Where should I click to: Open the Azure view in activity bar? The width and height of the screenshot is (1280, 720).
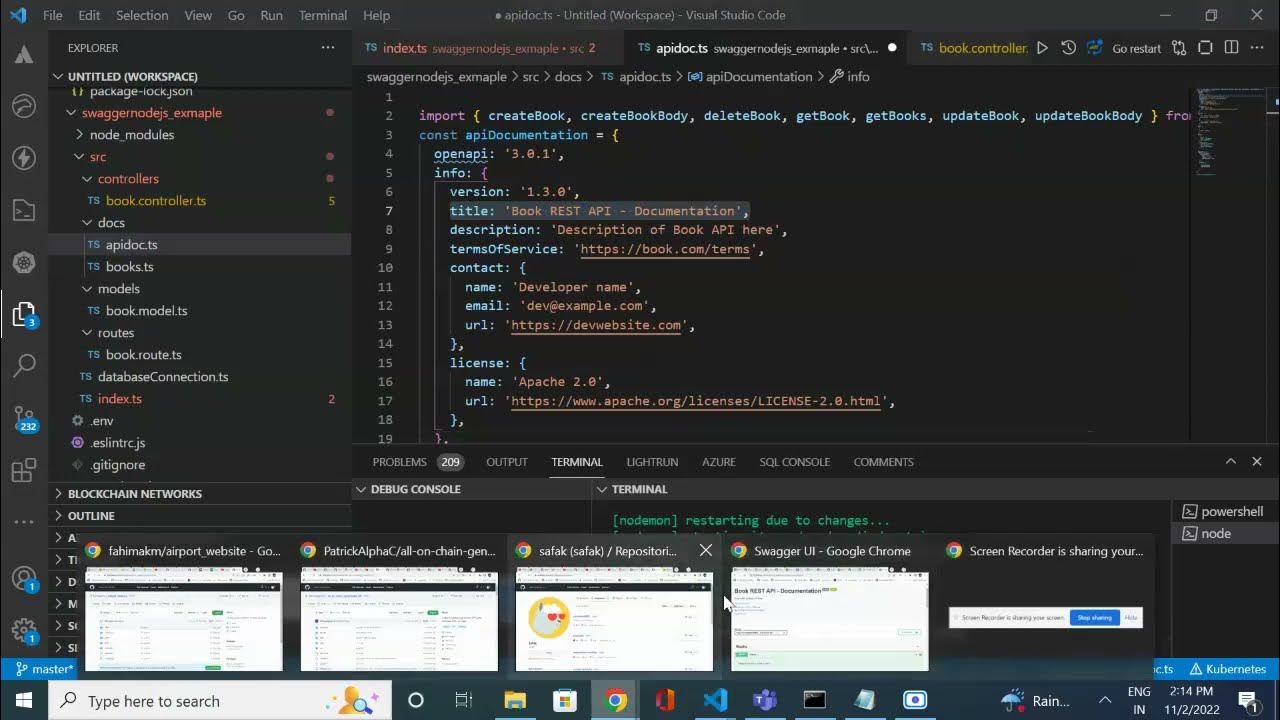[24, 54]
